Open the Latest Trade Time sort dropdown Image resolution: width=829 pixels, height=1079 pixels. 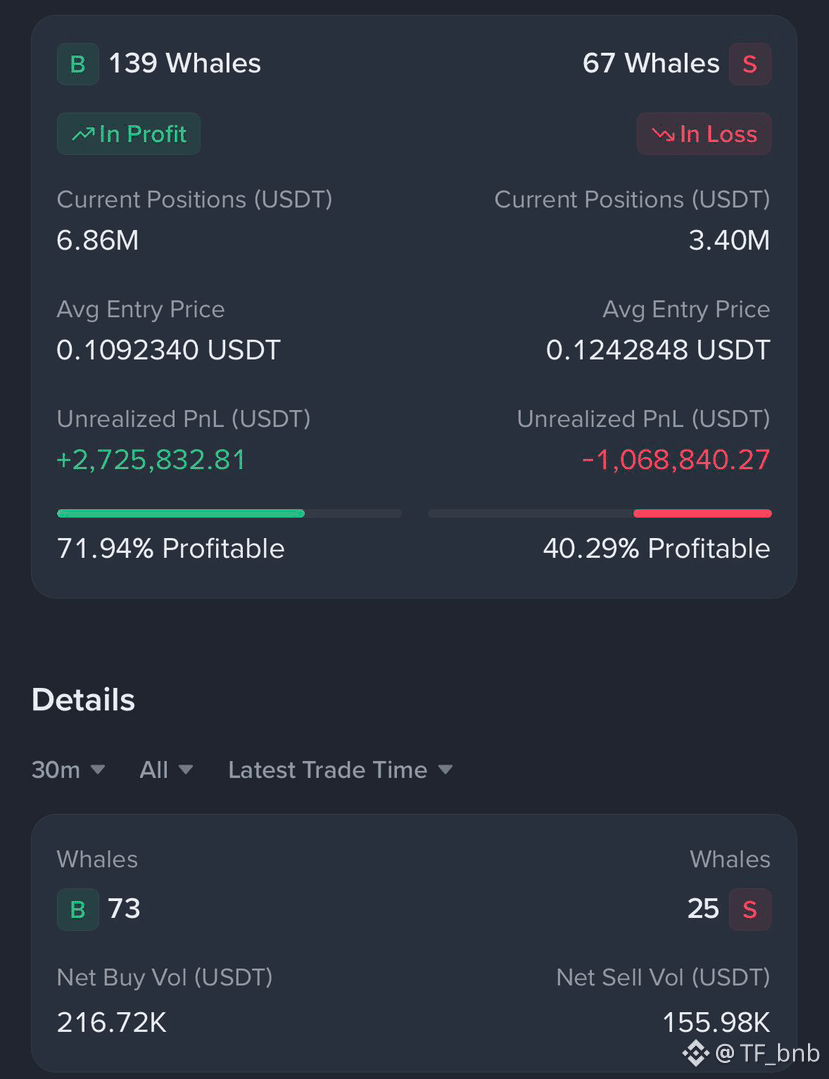(x=341, y=770)
